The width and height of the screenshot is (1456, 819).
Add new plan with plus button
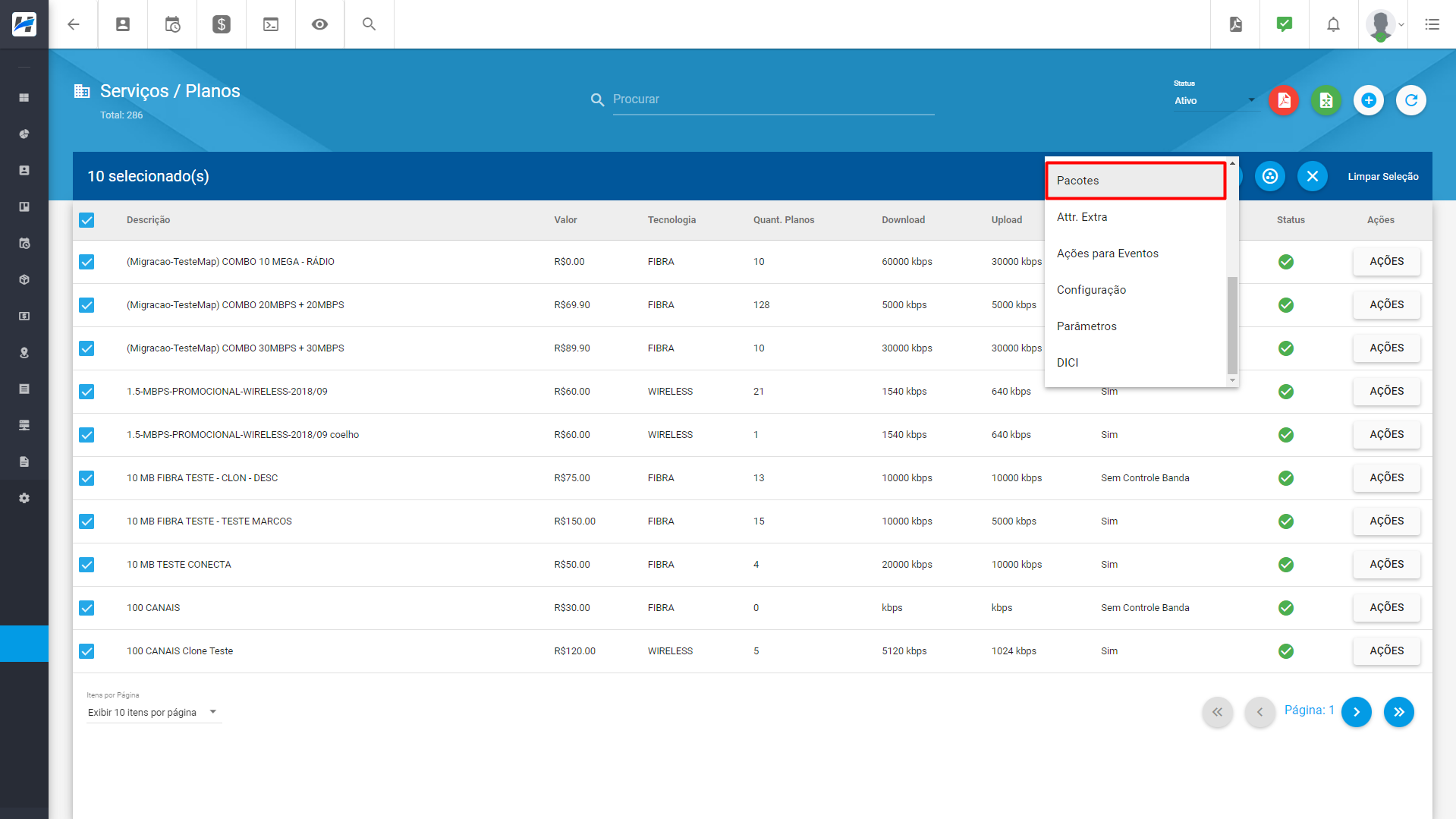click(x=1369, y=100)
